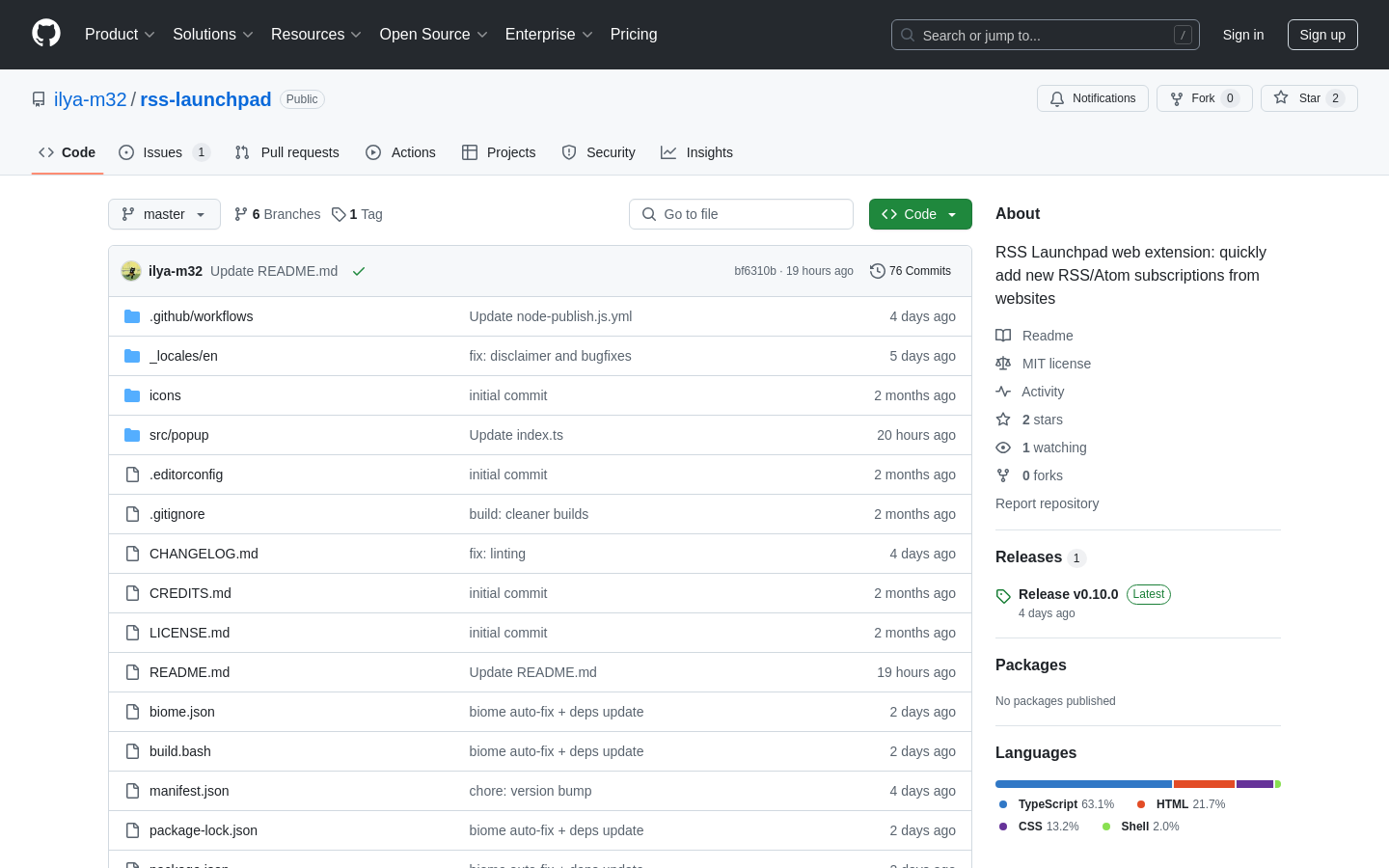Screen dimensions: 1389x868
Task: Open the master branch dropdown
Action: (x=164, y=214)
